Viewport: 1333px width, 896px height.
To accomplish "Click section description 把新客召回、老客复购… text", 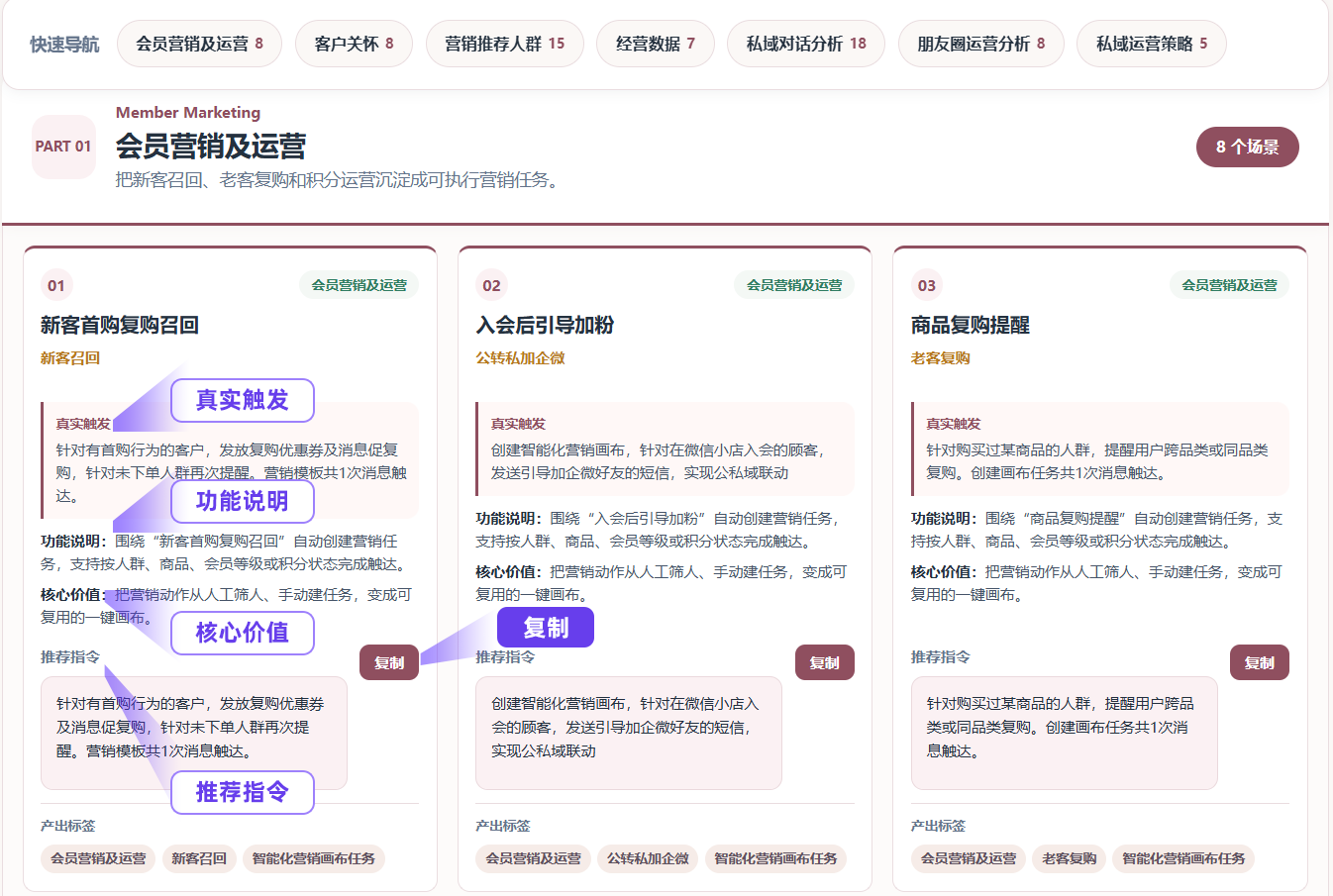I will [339, 180].
